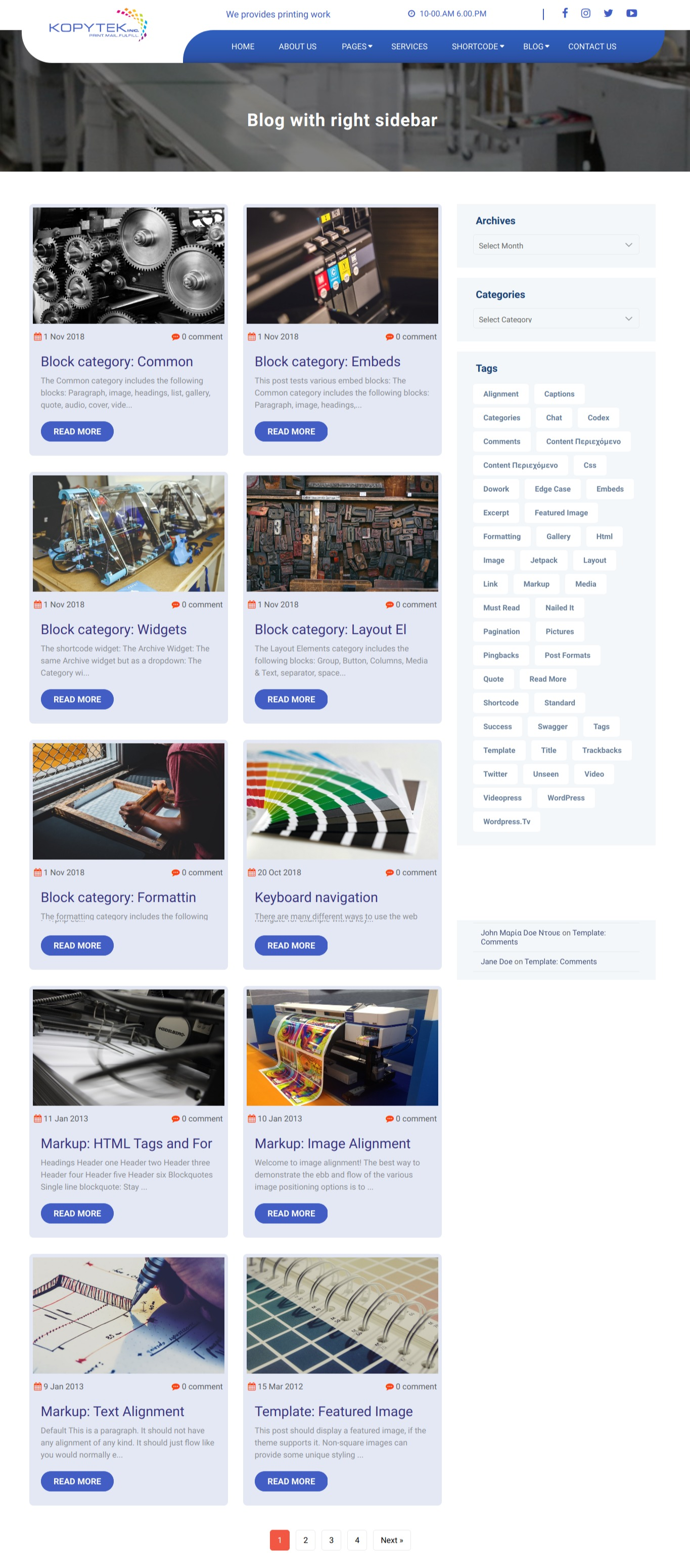
Task: Open the Instagram social icon
Action: click(585, 13)
